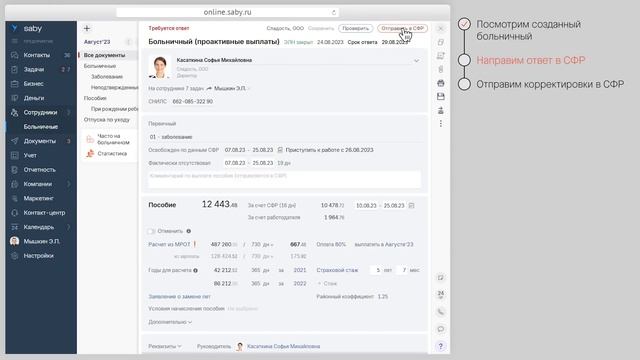Click the comment field for СФР payment
The width and height of the screenshot is (640, 360).
point(284,179)
